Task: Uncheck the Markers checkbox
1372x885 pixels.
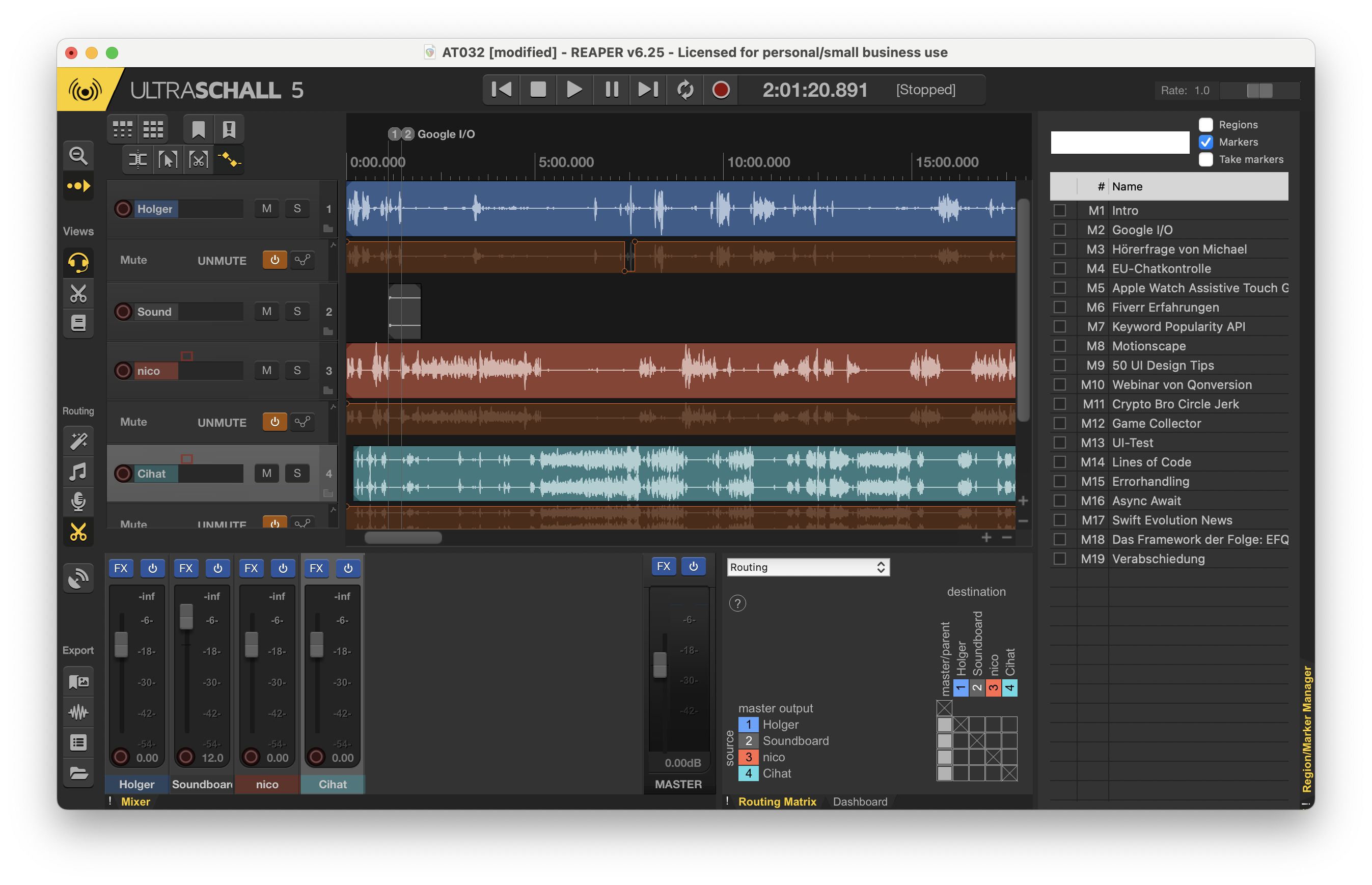Action: (x=1206, y=142)
